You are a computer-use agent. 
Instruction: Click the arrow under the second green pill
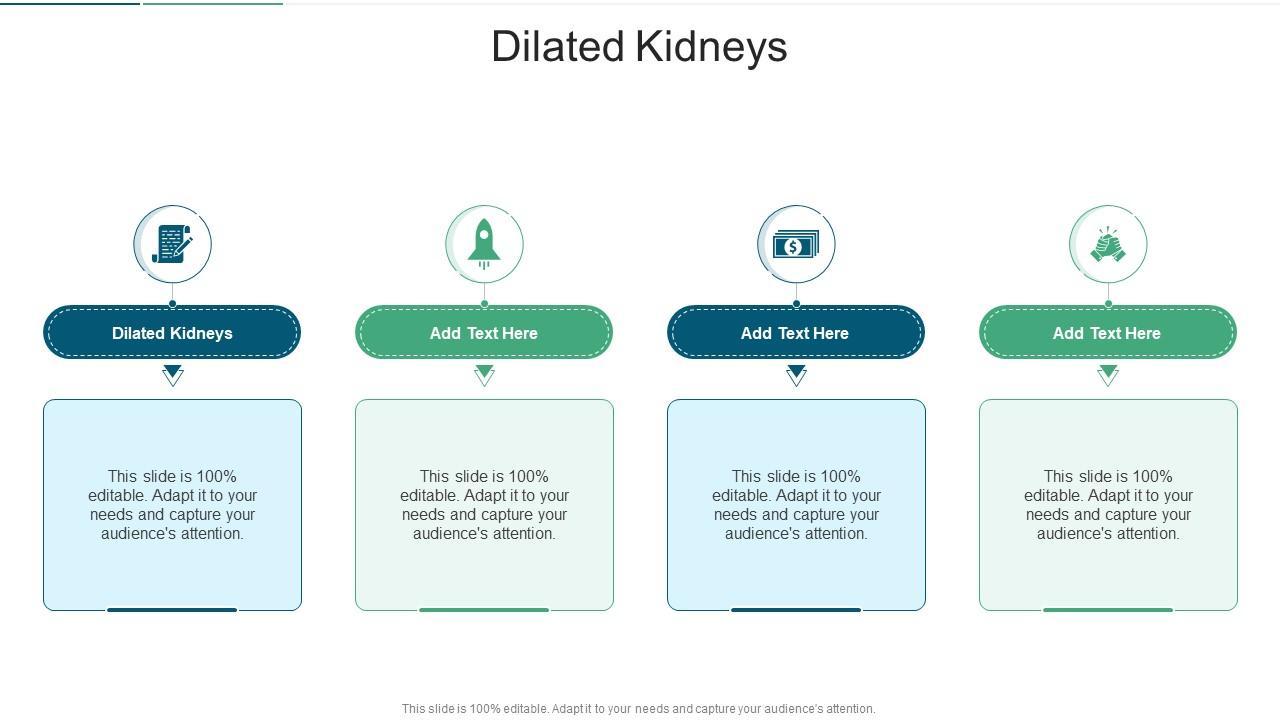[485, 375]
